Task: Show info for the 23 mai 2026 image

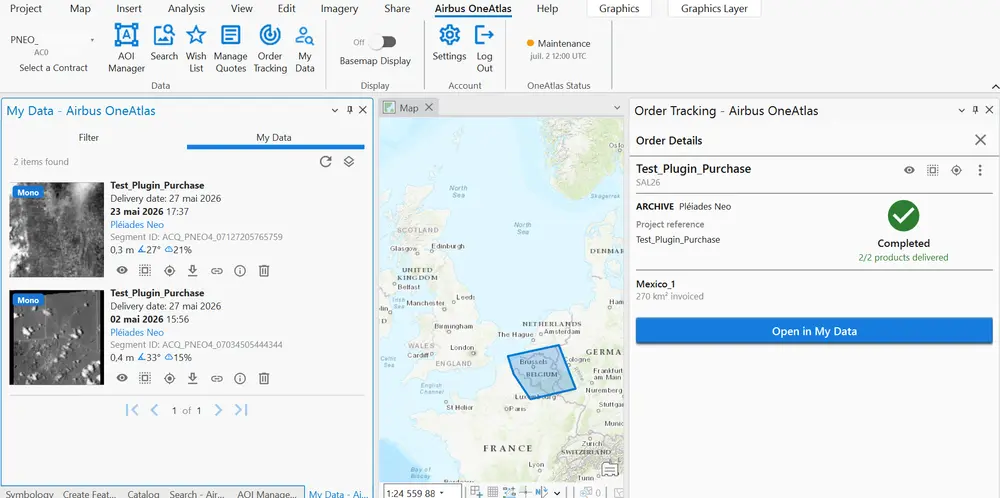Action: [240, 270]
